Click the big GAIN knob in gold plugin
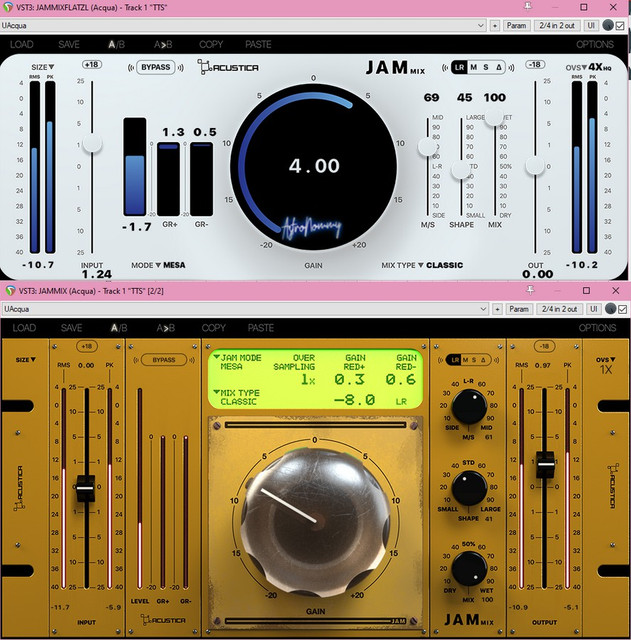 point(315,521)
